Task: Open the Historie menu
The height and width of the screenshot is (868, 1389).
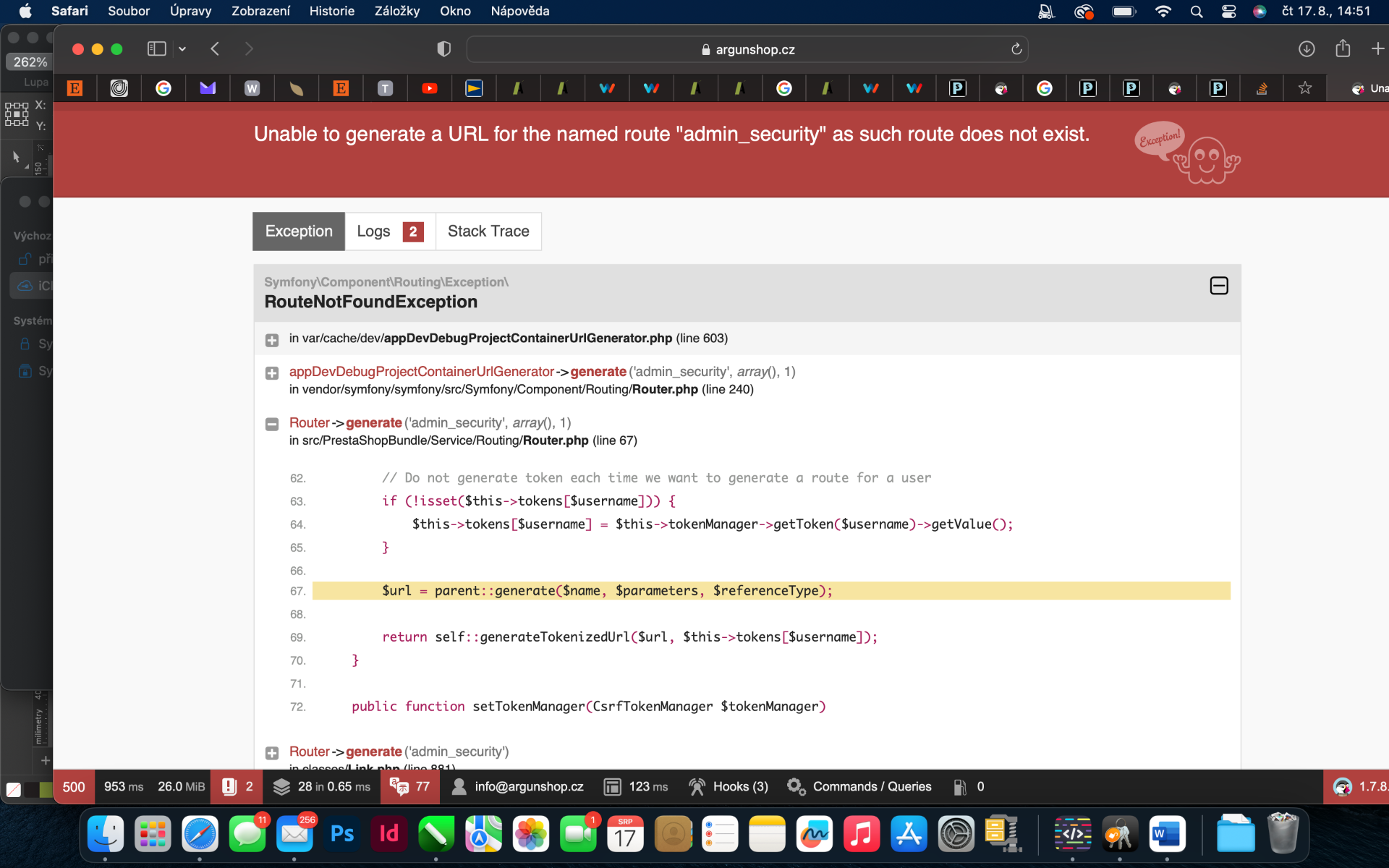Action: 331,11
